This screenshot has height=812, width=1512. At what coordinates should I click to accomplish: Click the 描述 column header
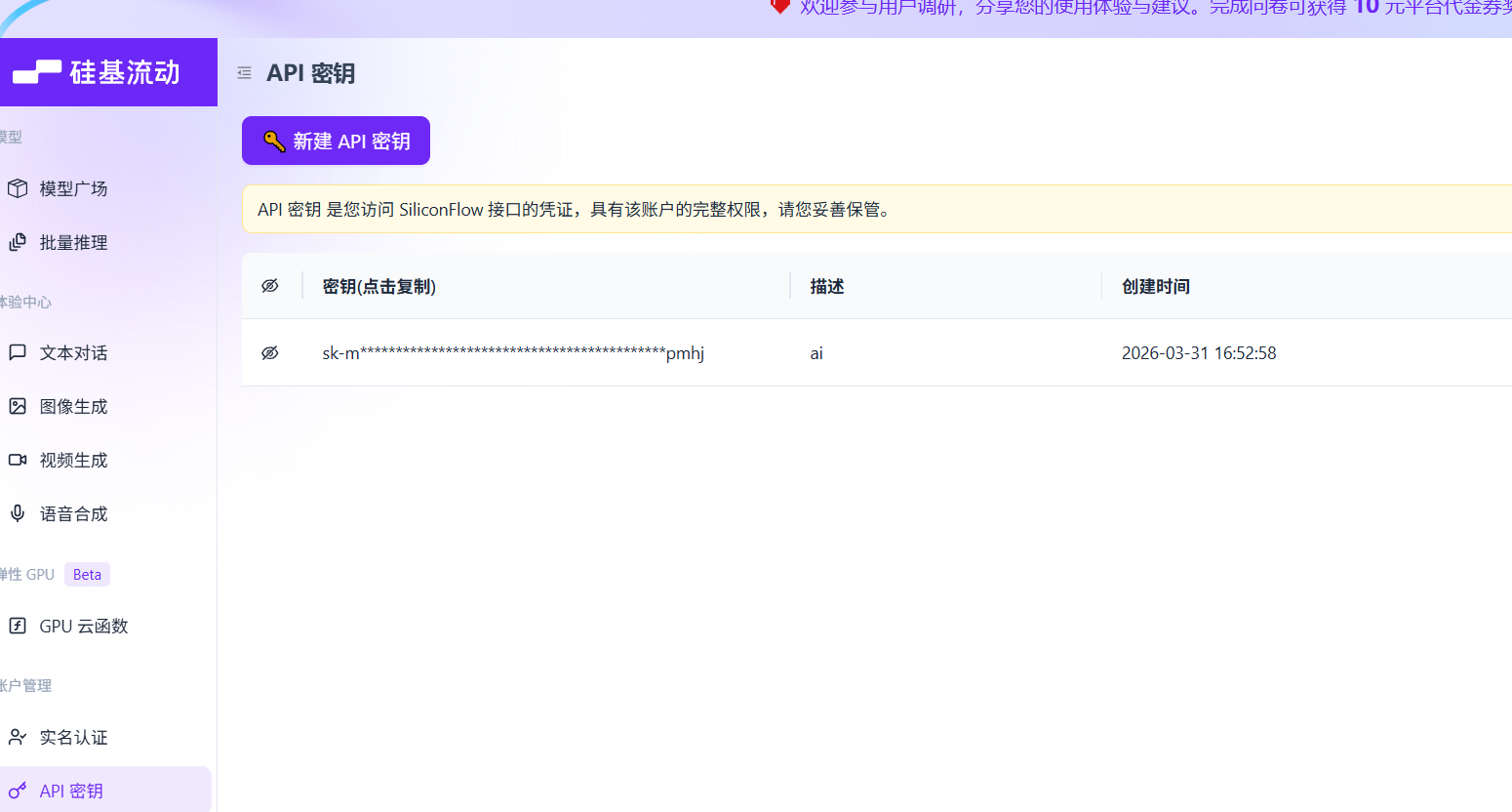[827, 286]
